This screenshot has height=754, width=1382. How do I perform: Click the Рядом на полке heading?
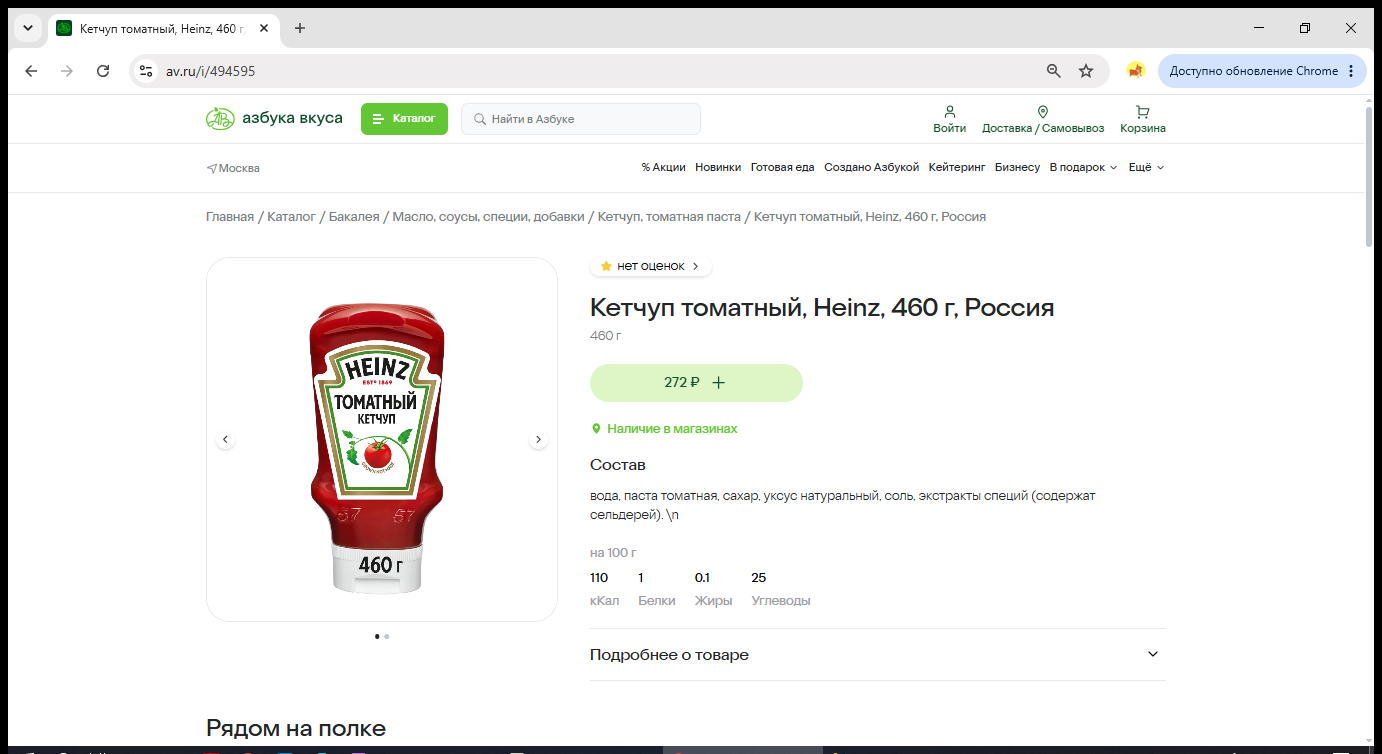tap(296, 728)
